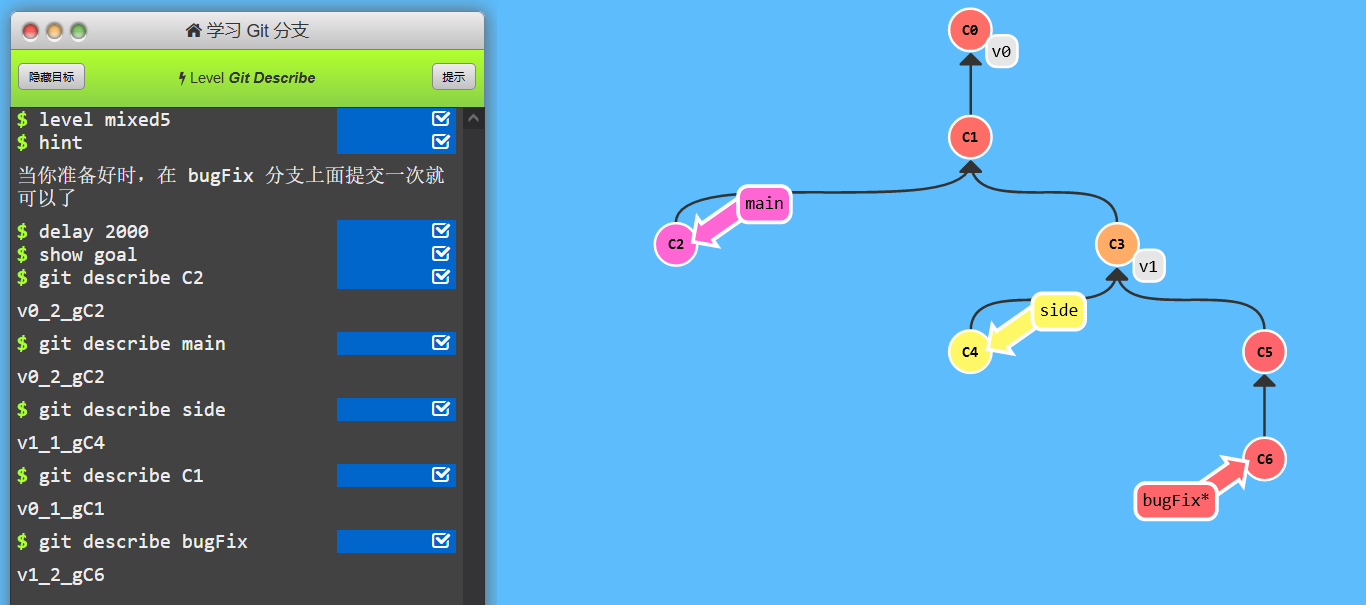Select the orange C3 commit node

[1117, 244]
